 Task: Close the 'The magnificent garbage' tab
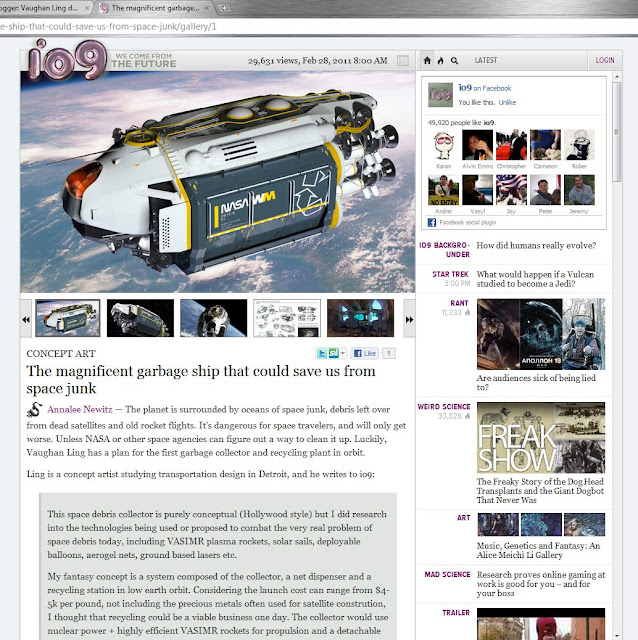click(207, 8)
